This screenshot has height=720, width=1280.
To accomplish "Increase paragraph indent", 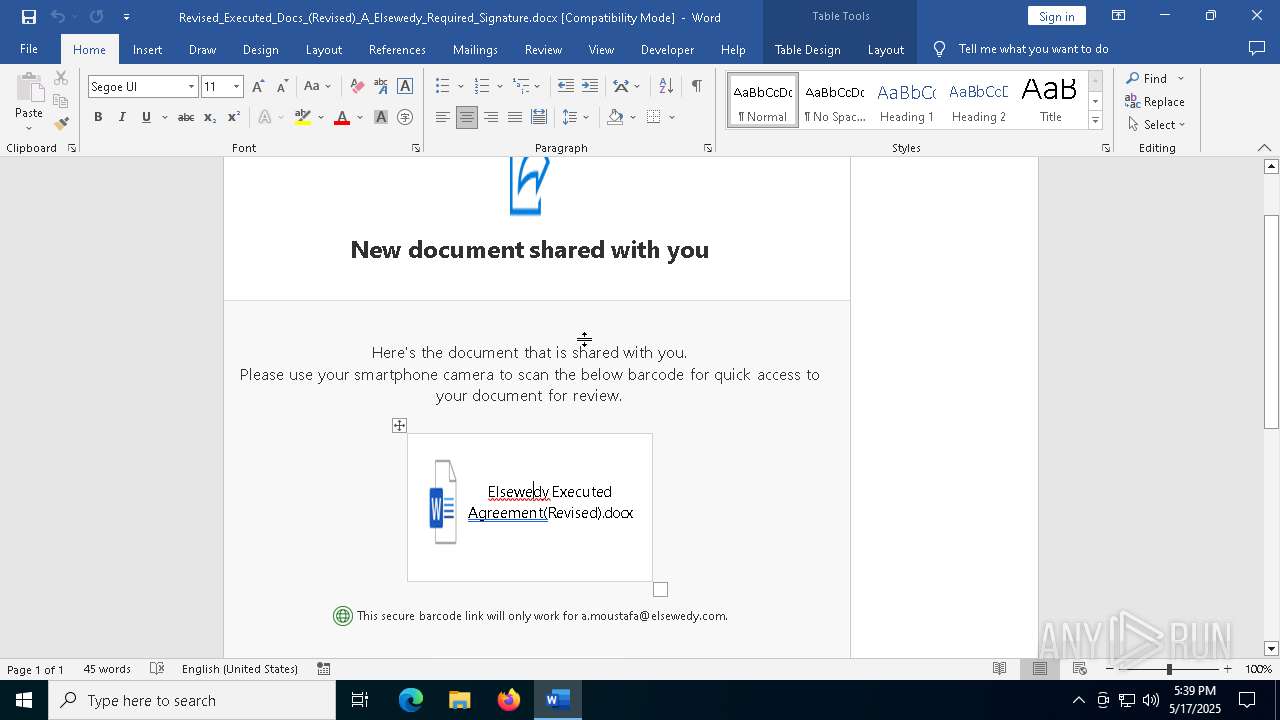I will [590, 86].
